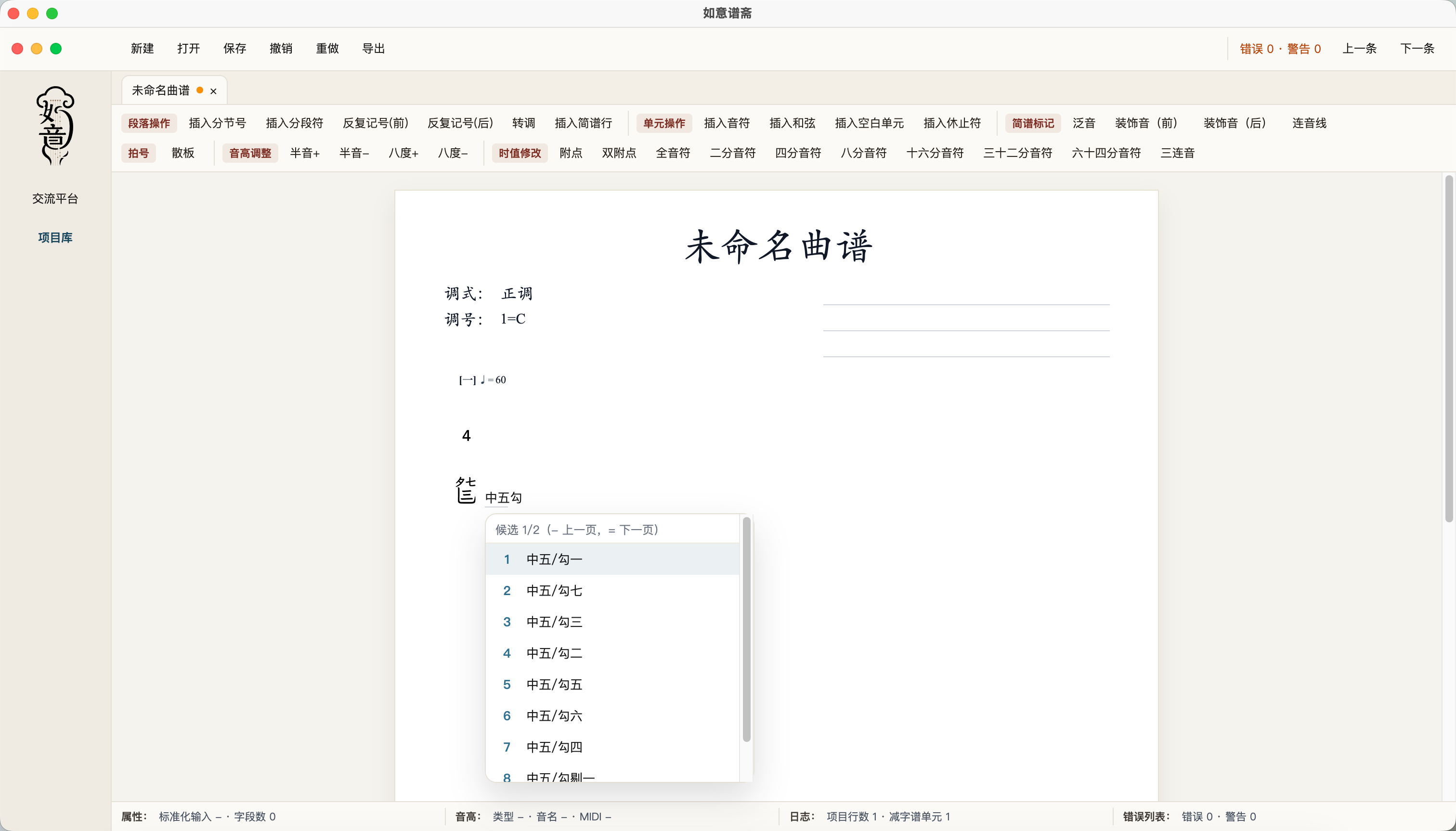
Task: Click 插入音符
Action: point(727,123)
